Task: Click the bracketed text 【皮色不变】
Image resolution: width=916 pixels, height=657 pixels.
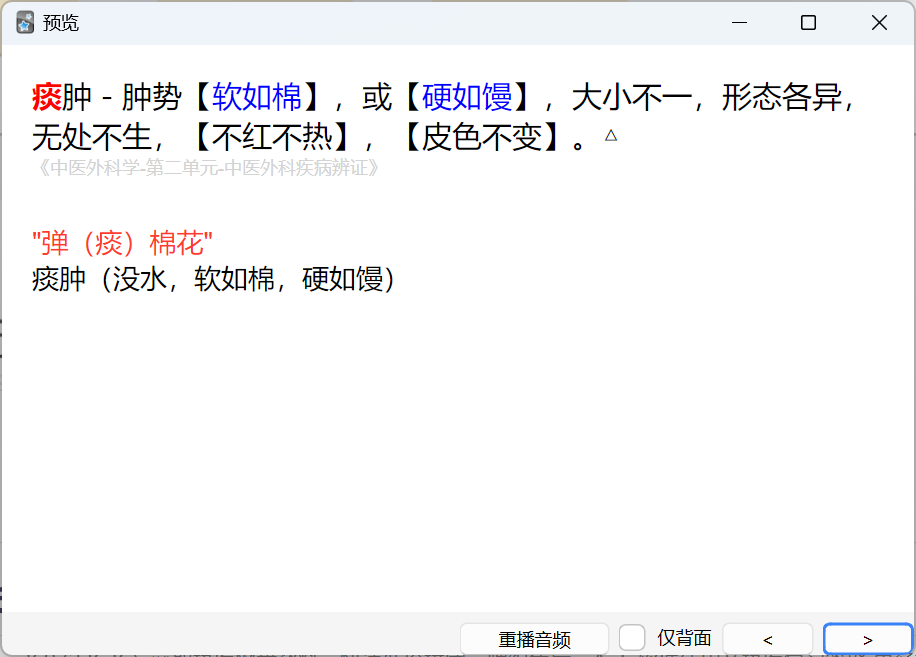Action: pyautogui.click(x=482, y=138)
